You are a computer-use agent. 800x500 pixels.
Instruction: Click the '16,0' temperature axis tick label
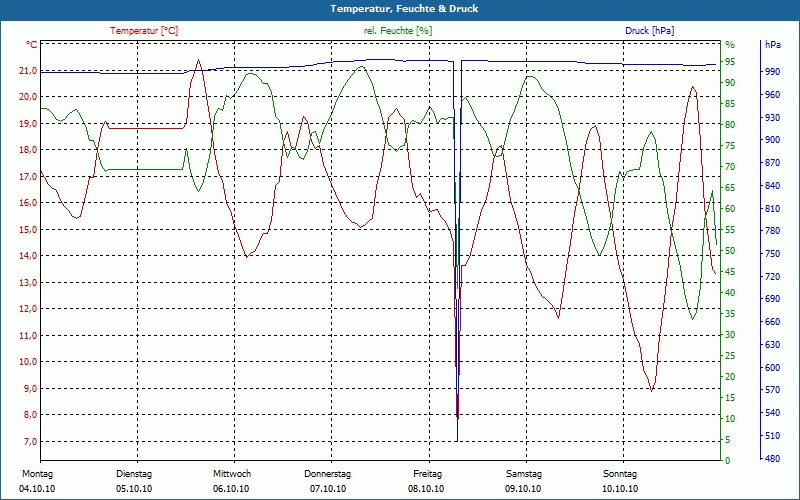[28, 203]
